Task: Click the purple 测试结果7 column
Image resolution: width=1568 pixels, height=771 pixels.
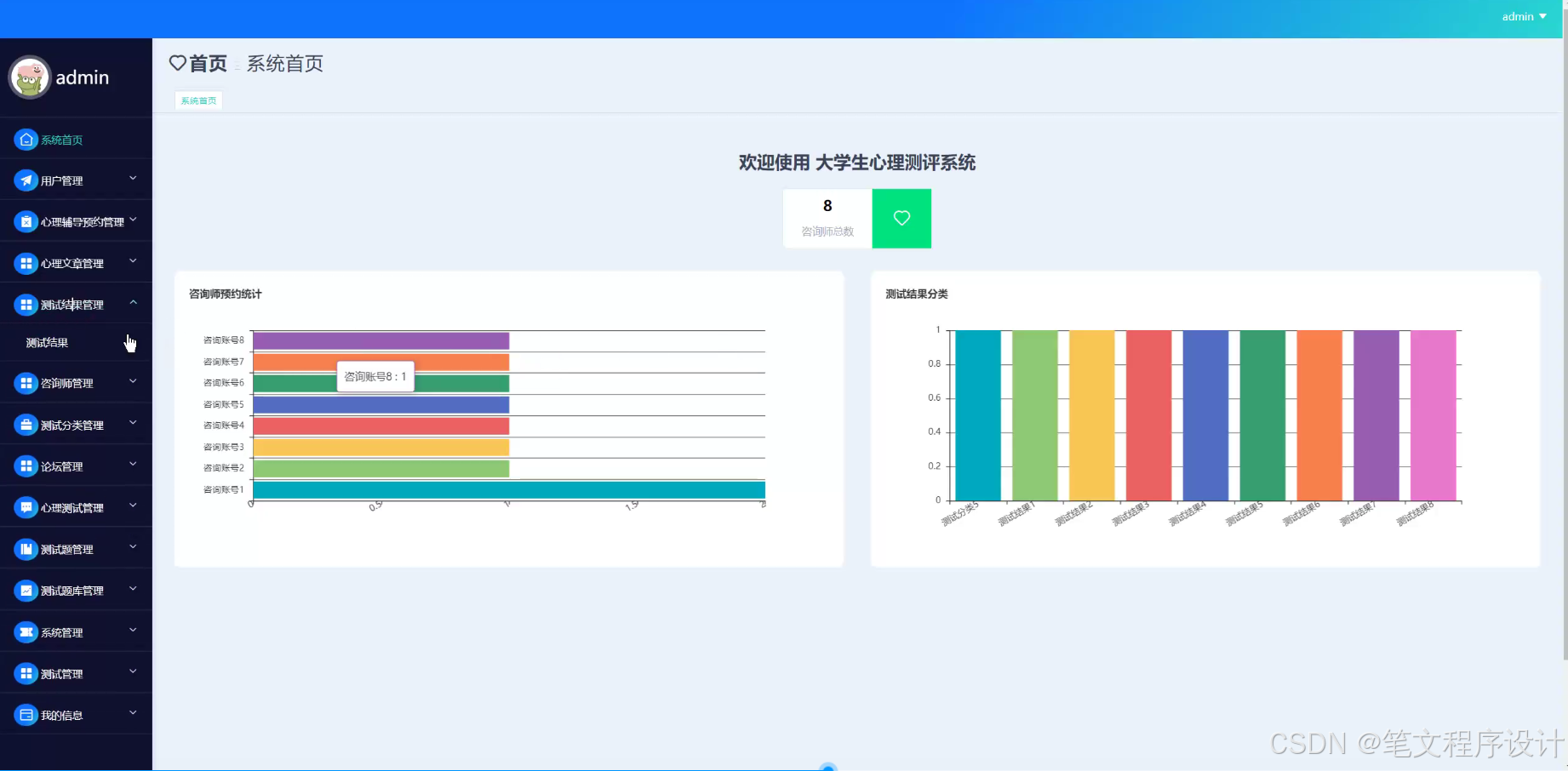Action: (1376, 415)
